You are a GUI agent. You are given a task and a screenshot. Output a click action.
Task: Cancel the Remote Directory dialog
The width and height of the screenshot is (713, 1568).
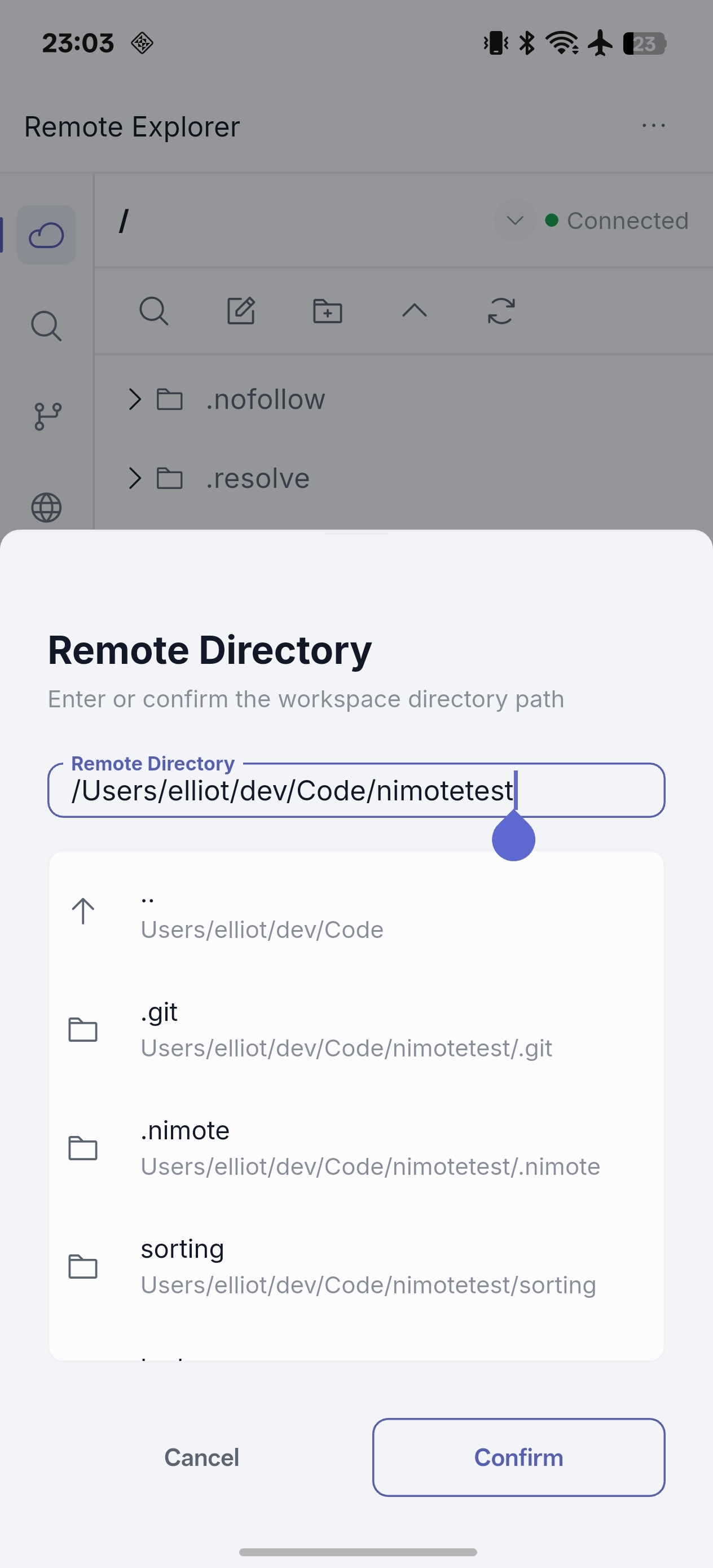click(x=201, y=1457)
